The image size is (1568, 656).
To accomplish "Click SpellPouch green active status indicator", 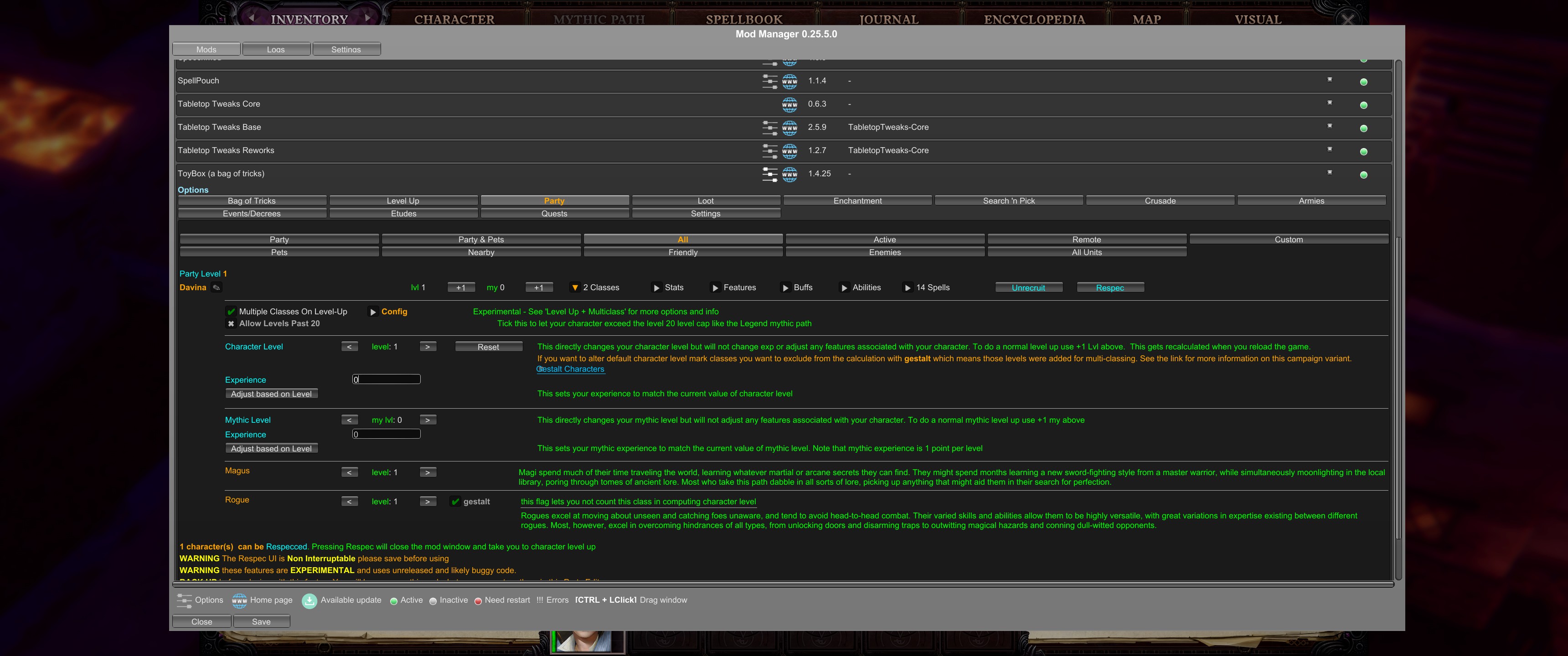I will pos(1363,82).
